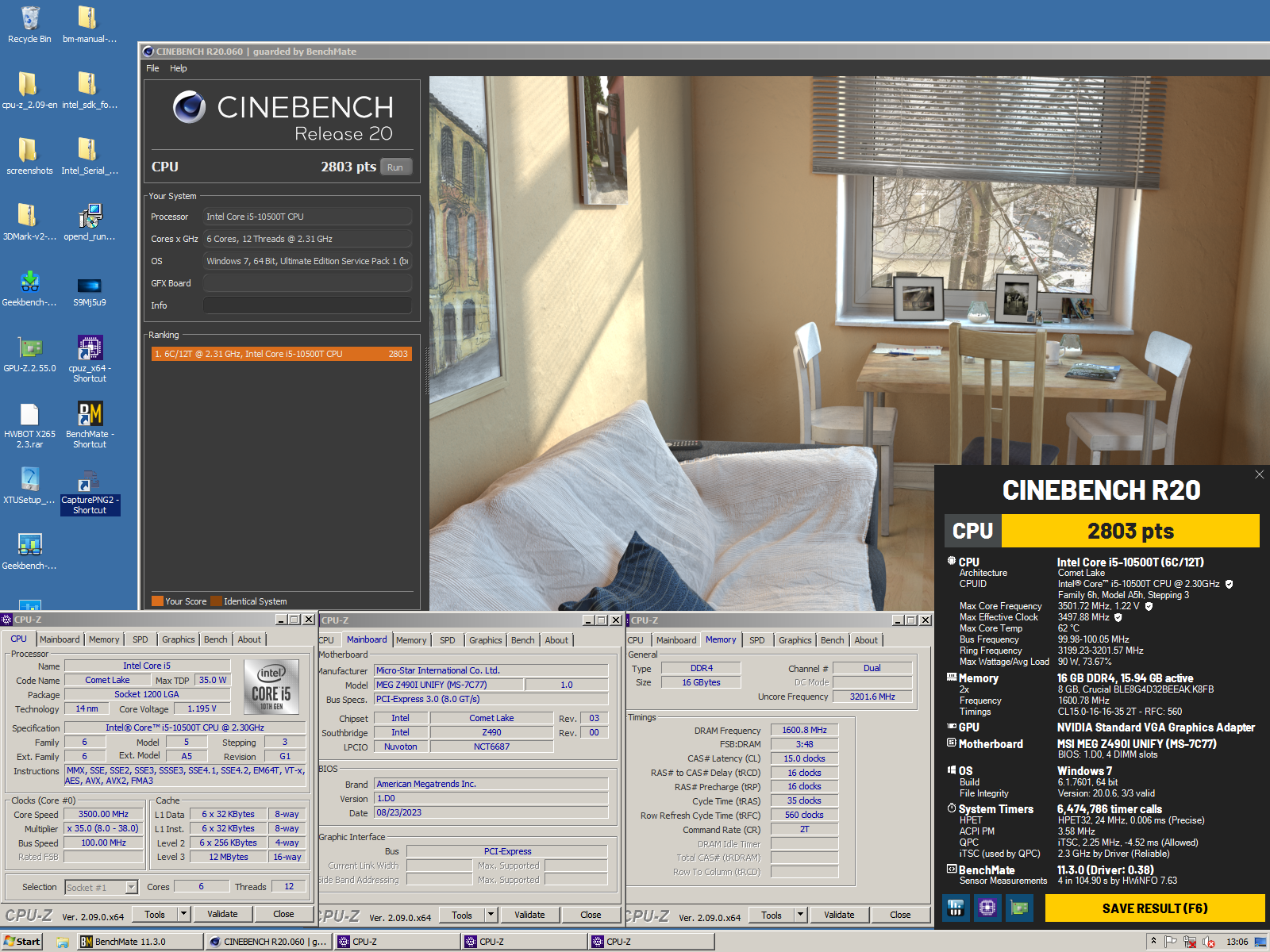
Task: Open the Start menu
Action: [22, 942]
